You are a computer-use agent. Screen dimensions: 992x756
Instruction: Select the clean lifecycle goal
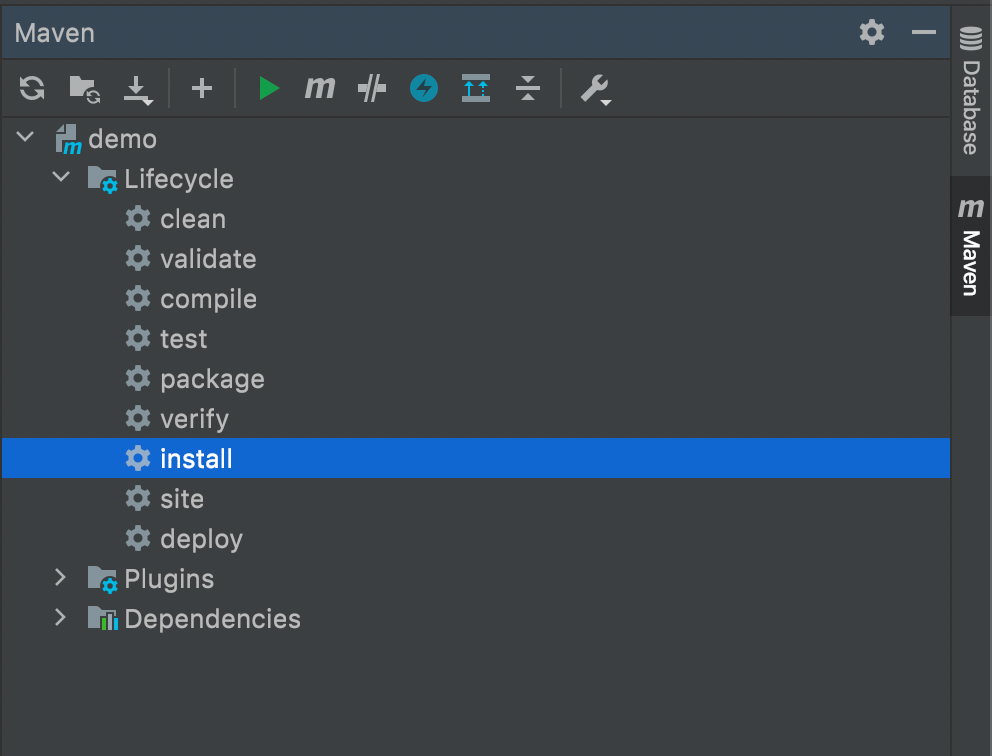[193, 219]
